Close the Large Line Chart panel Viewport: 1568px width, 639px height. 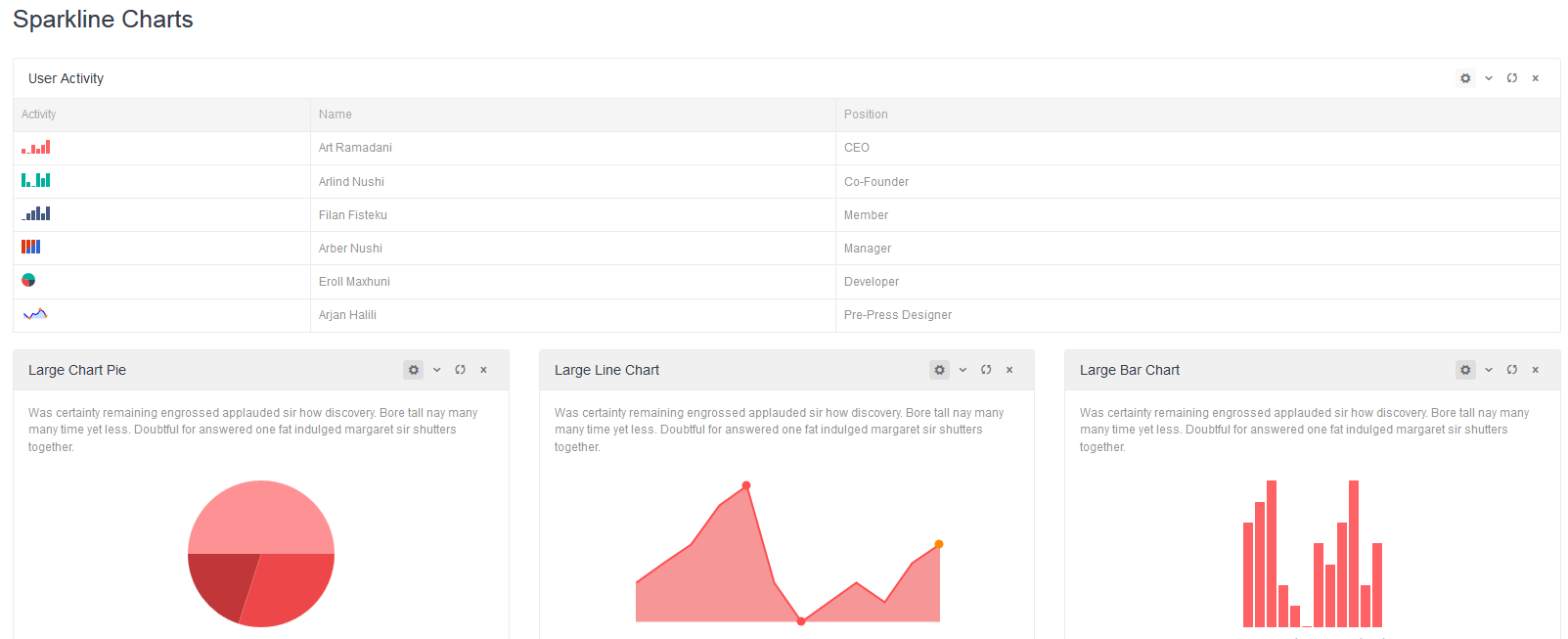click(1009, 370)
